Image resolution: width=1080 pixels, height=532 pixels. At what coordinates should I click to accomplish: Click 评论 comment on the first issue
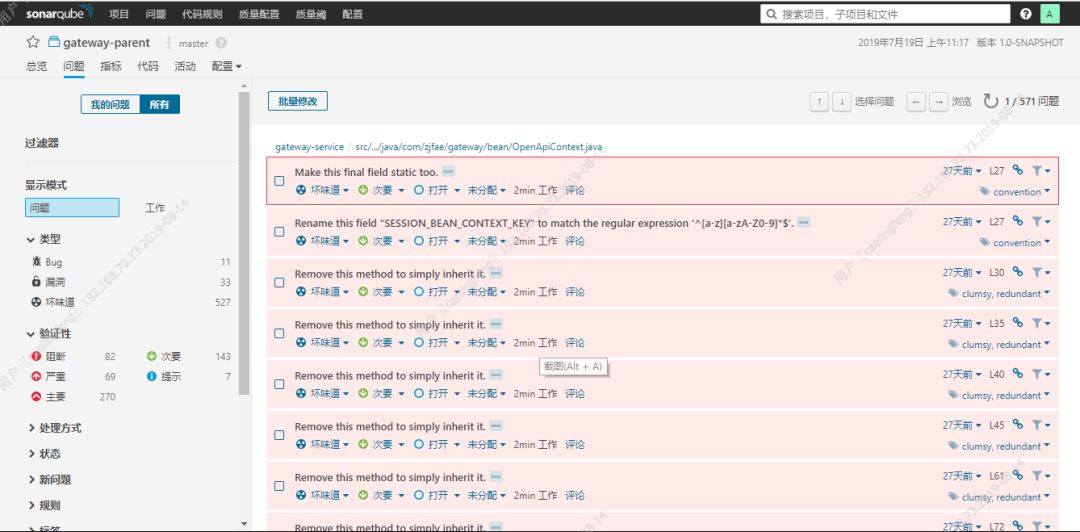click(574, 190)
